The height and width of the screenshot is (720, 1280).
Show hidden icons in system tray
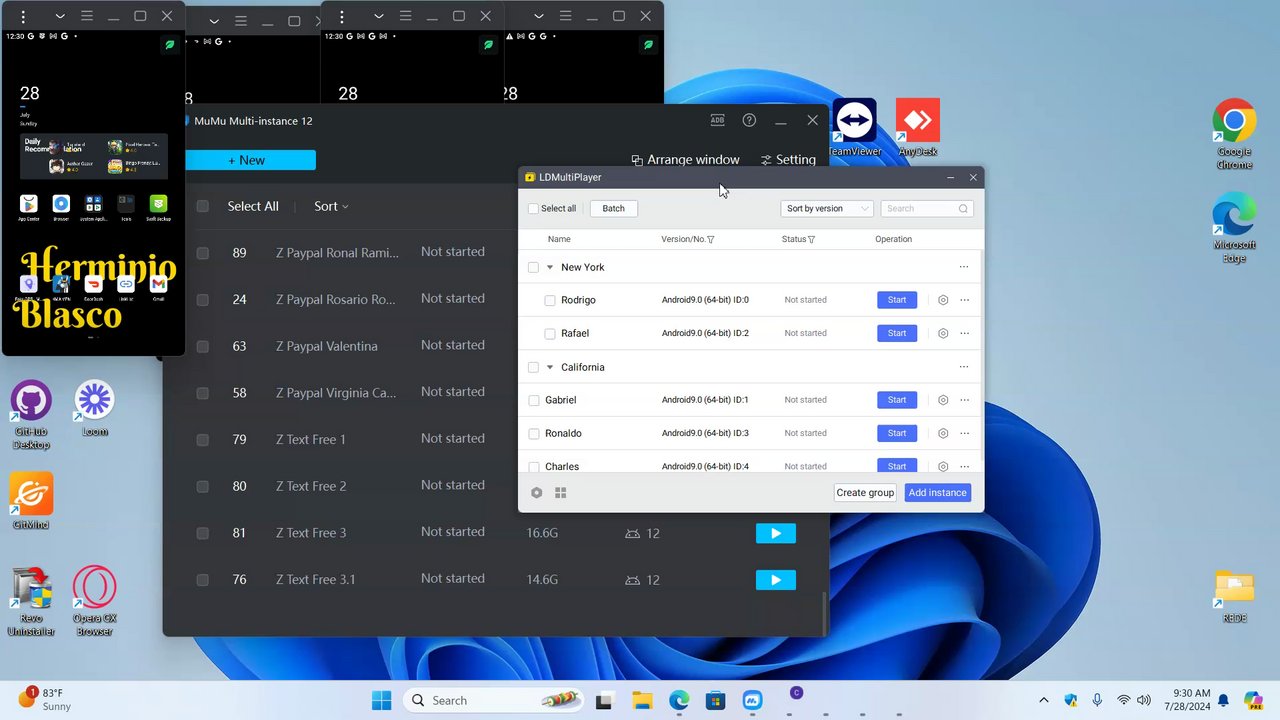pos(1044,700)
